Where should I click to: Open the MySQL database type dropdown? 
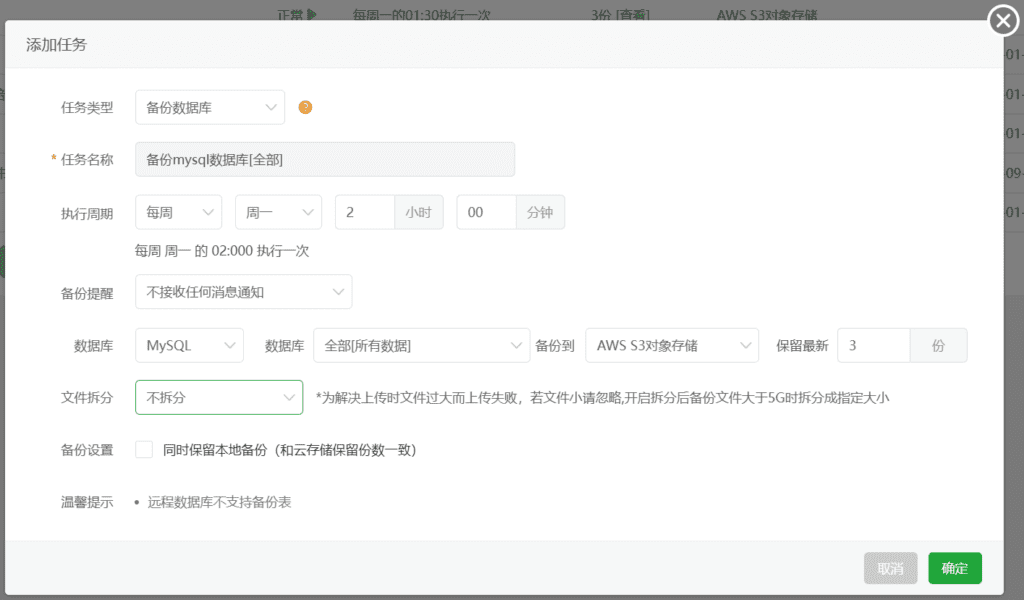tap(189, 344)
